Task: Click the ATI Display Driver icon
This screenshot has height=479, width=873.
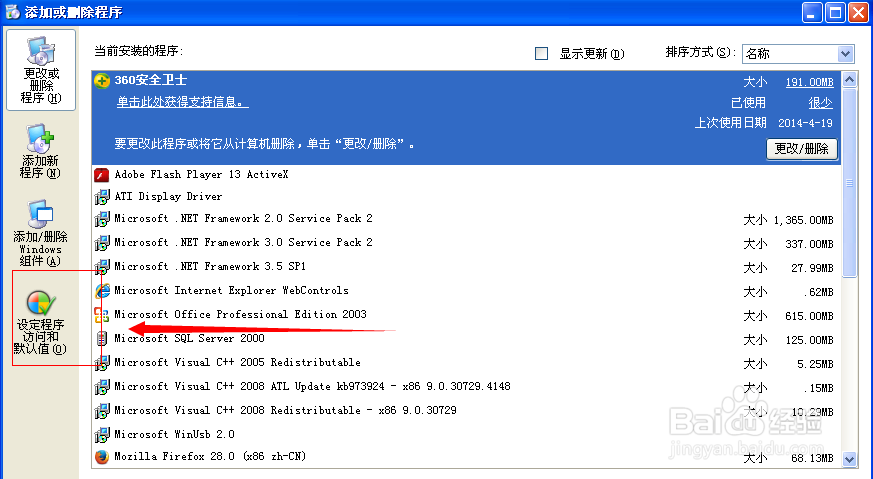Action: click(102, 197)
